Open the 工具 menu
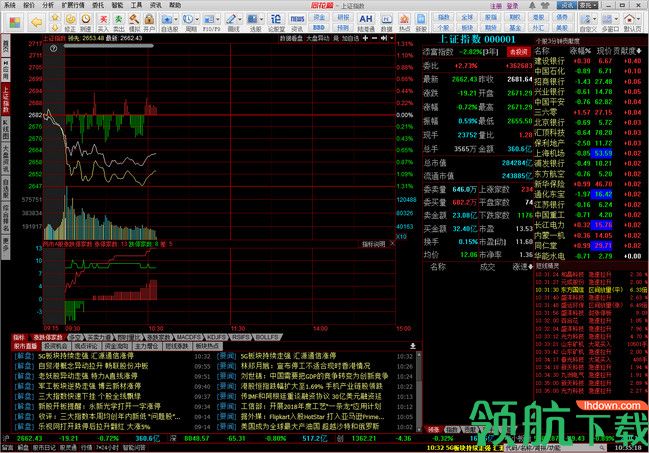 136,5
